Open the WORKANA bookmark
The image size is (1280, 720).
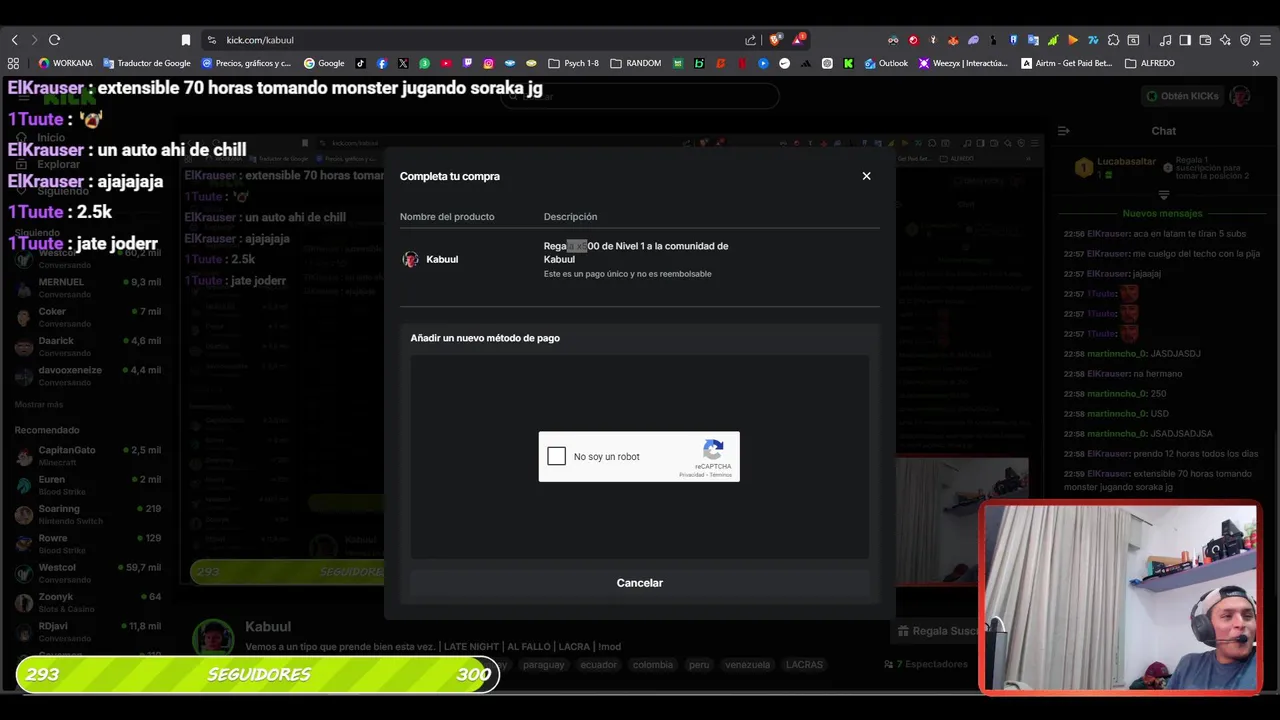tap(66, 63)
